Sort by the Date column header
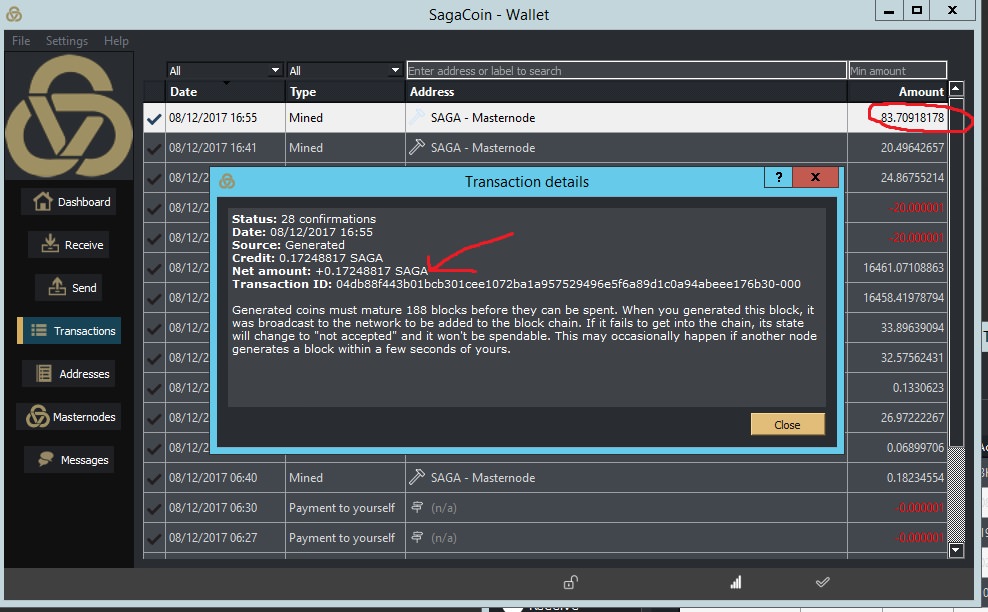The width and height of the screenshot is (988, 612). pos(225,92)
